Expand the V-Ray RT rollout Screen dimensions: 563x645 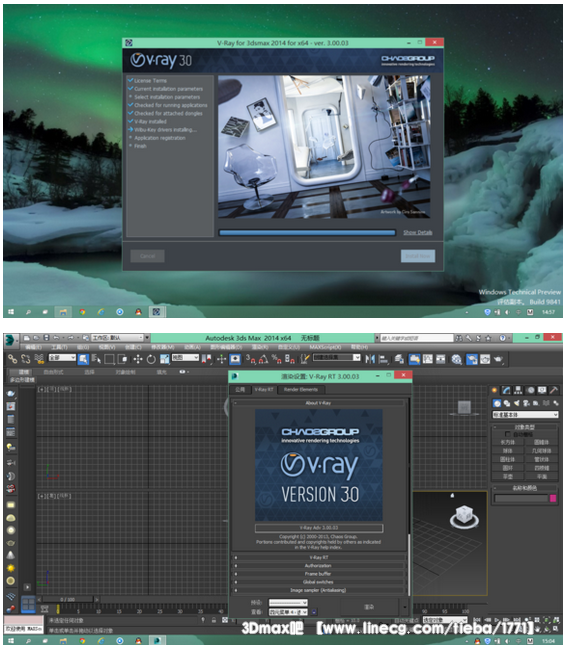tap(319, 557)
